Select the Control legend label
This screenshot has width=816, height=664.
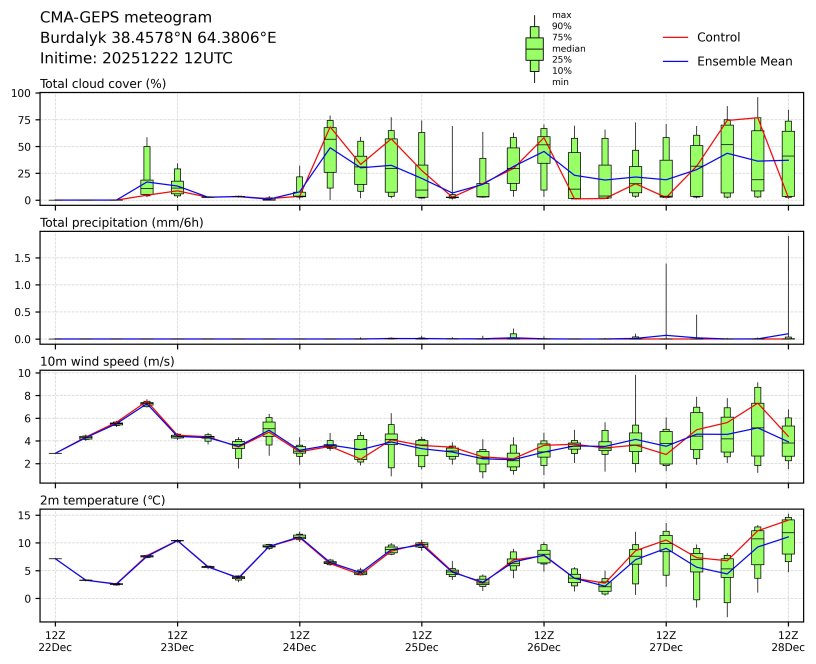coord(718,37)
